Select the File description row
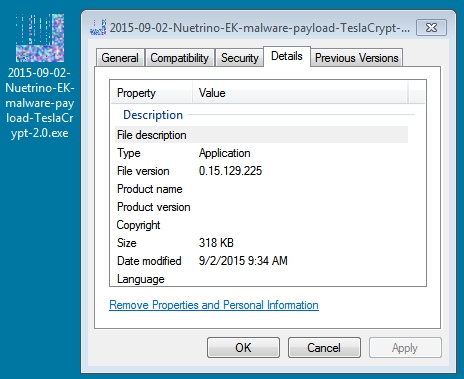The width and height of the screenshot is (464, 379). (x=261, y=135)
